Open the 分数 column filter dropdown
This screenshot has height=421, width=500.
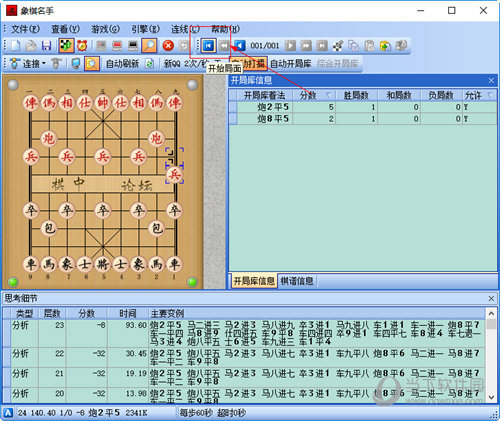[329, 96]
